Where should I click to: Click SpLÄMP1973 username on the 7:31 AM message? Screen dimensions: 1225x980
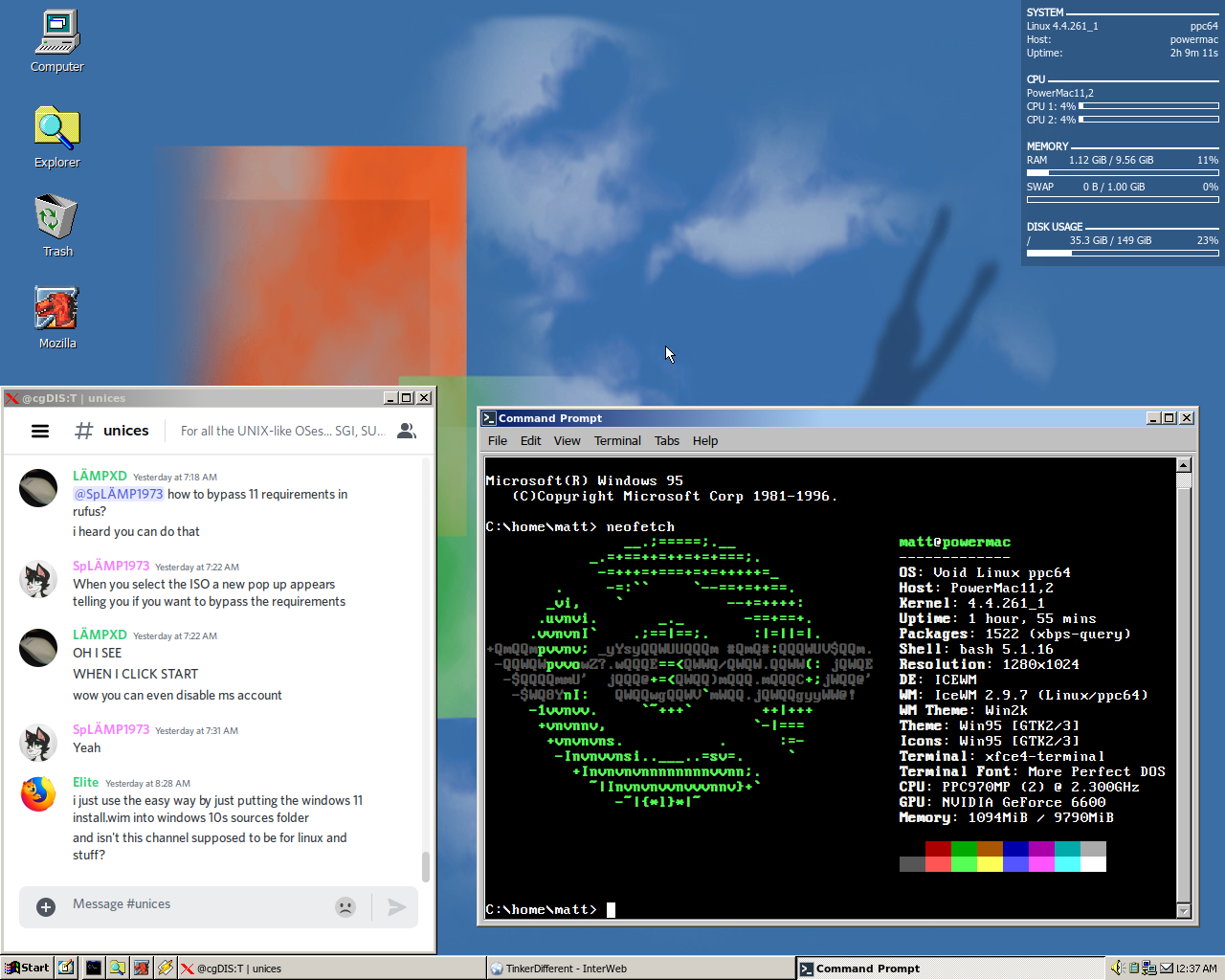(x=111, y=729)
